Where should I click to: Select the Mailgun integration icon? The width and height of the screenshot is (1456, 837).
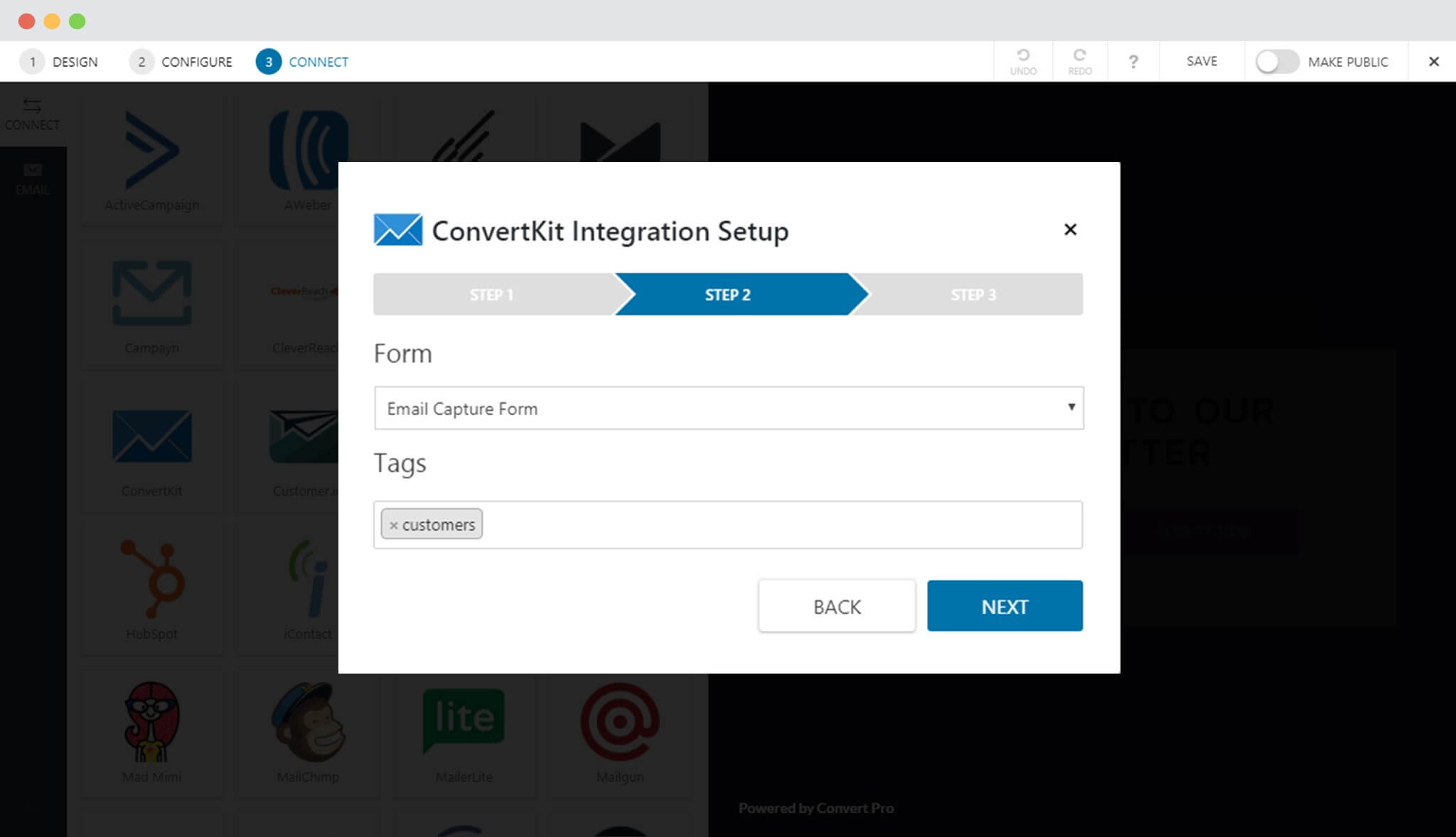pyautogui.click(x=620, y=721)
